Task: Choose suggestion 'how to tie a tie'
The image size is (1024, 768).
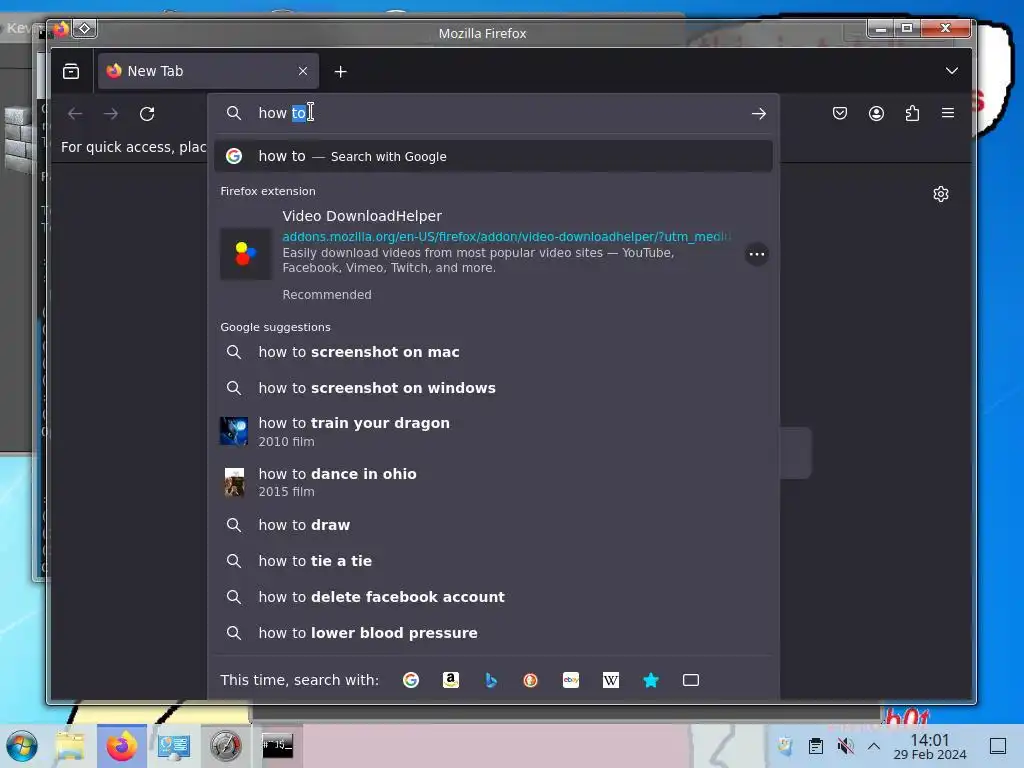Action: tap(493, 561)
